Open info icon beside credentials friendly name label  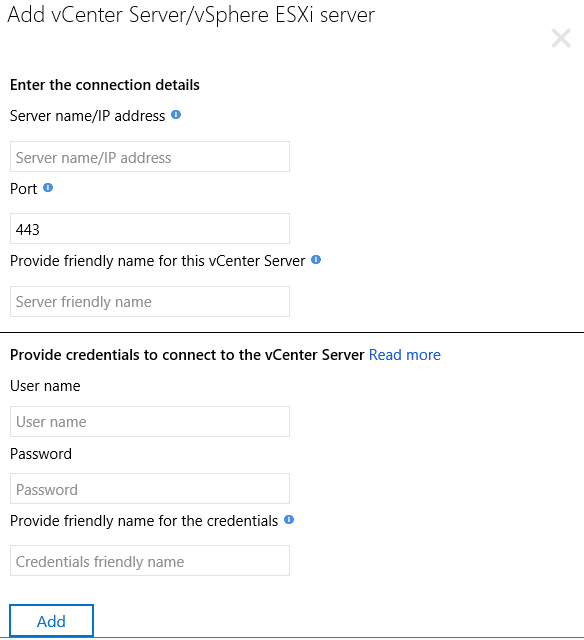289,520
